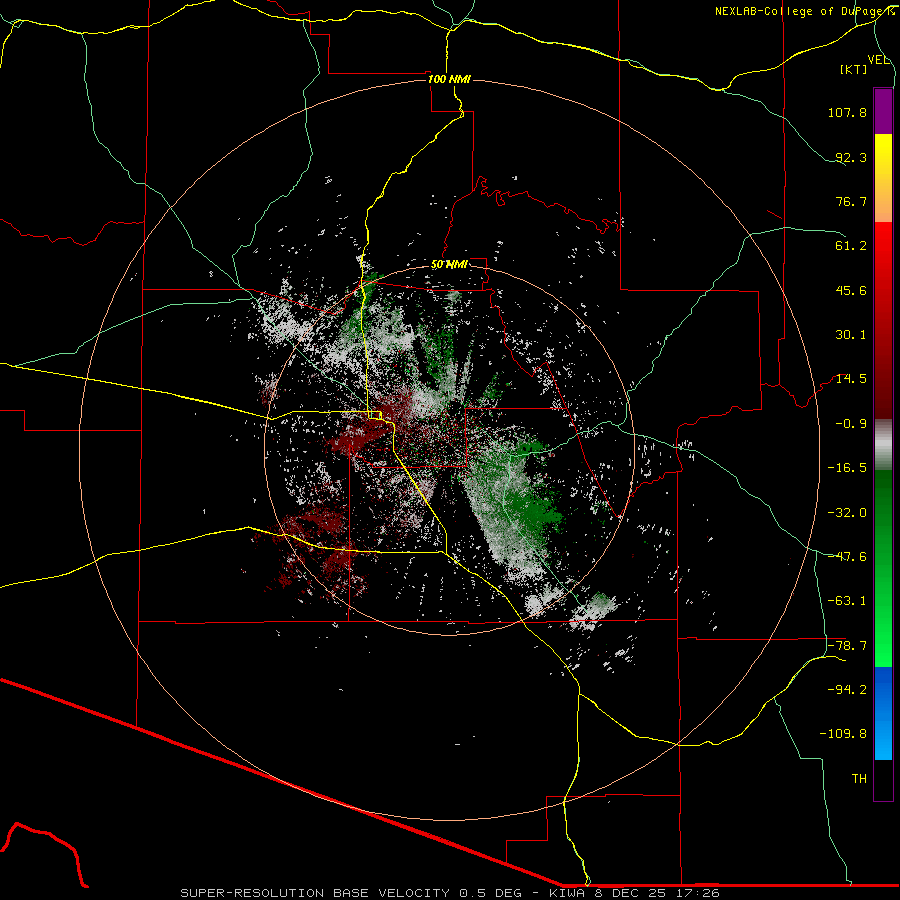Click the -78.7 velocity scale value

[x=847, y=646]
